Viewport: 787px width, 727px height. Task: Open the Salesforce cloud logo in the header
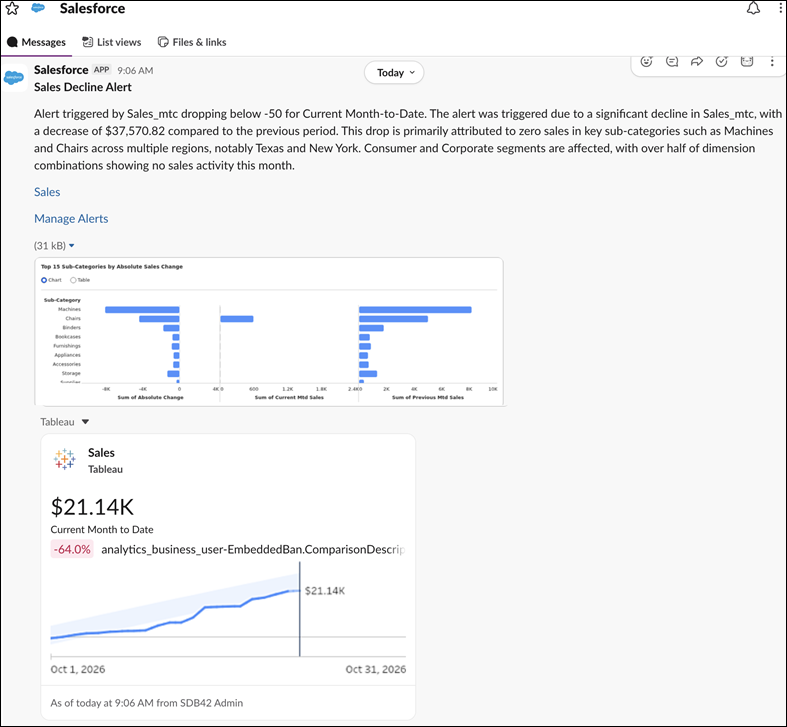point(38,8)
